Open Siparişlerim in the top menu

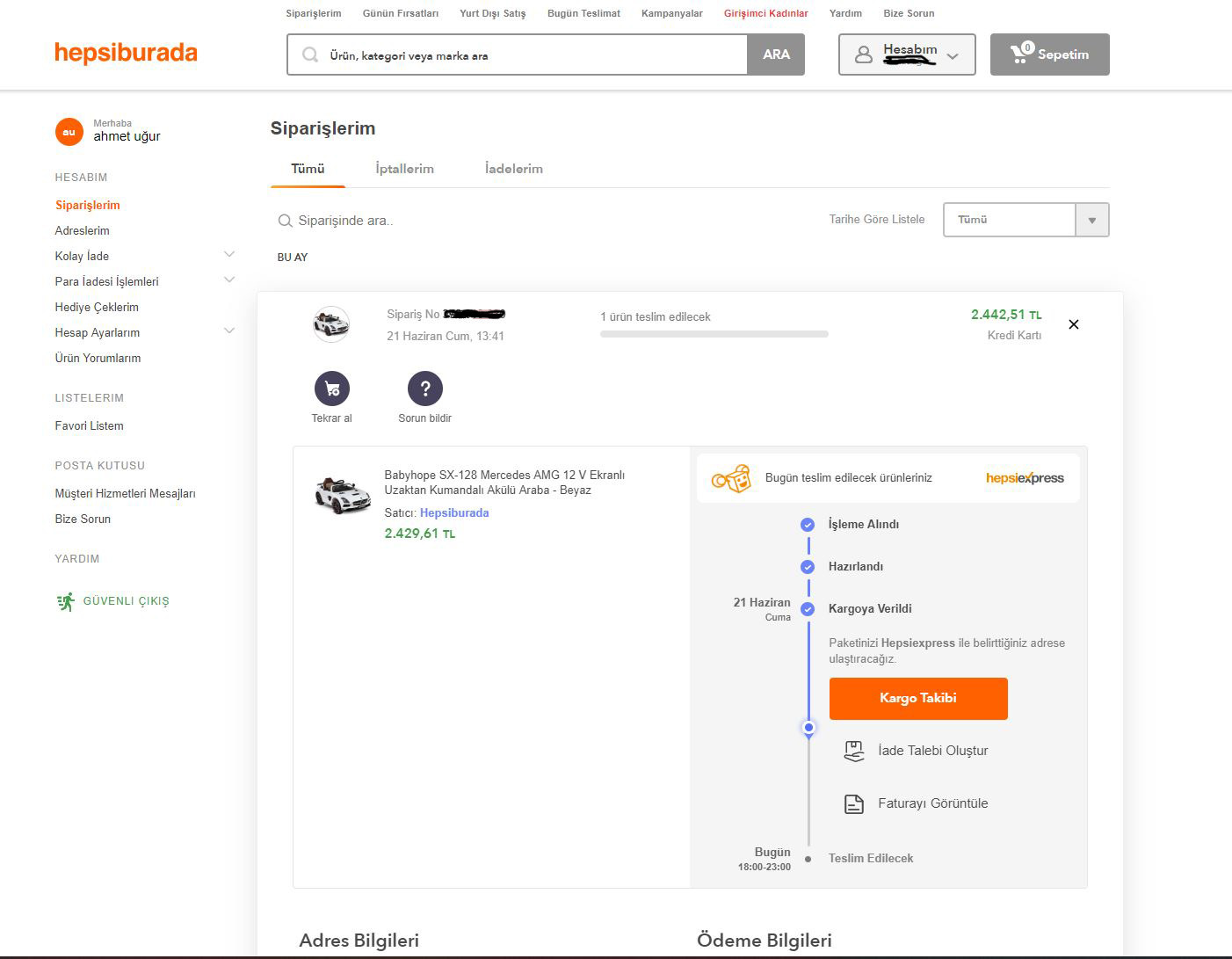click(314, 13)
